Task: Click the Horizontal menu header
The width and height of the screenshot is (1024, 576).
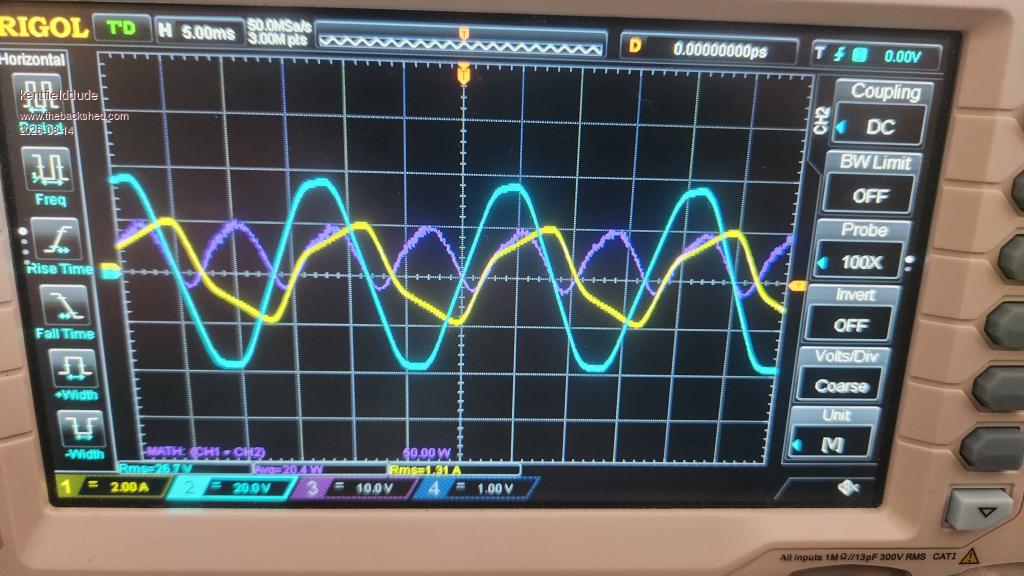Action: 33,59
